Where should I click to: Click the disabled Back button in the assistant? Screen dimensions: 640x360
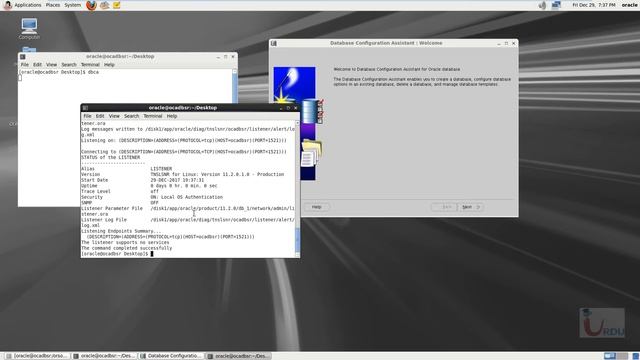(x=444, y=207)
